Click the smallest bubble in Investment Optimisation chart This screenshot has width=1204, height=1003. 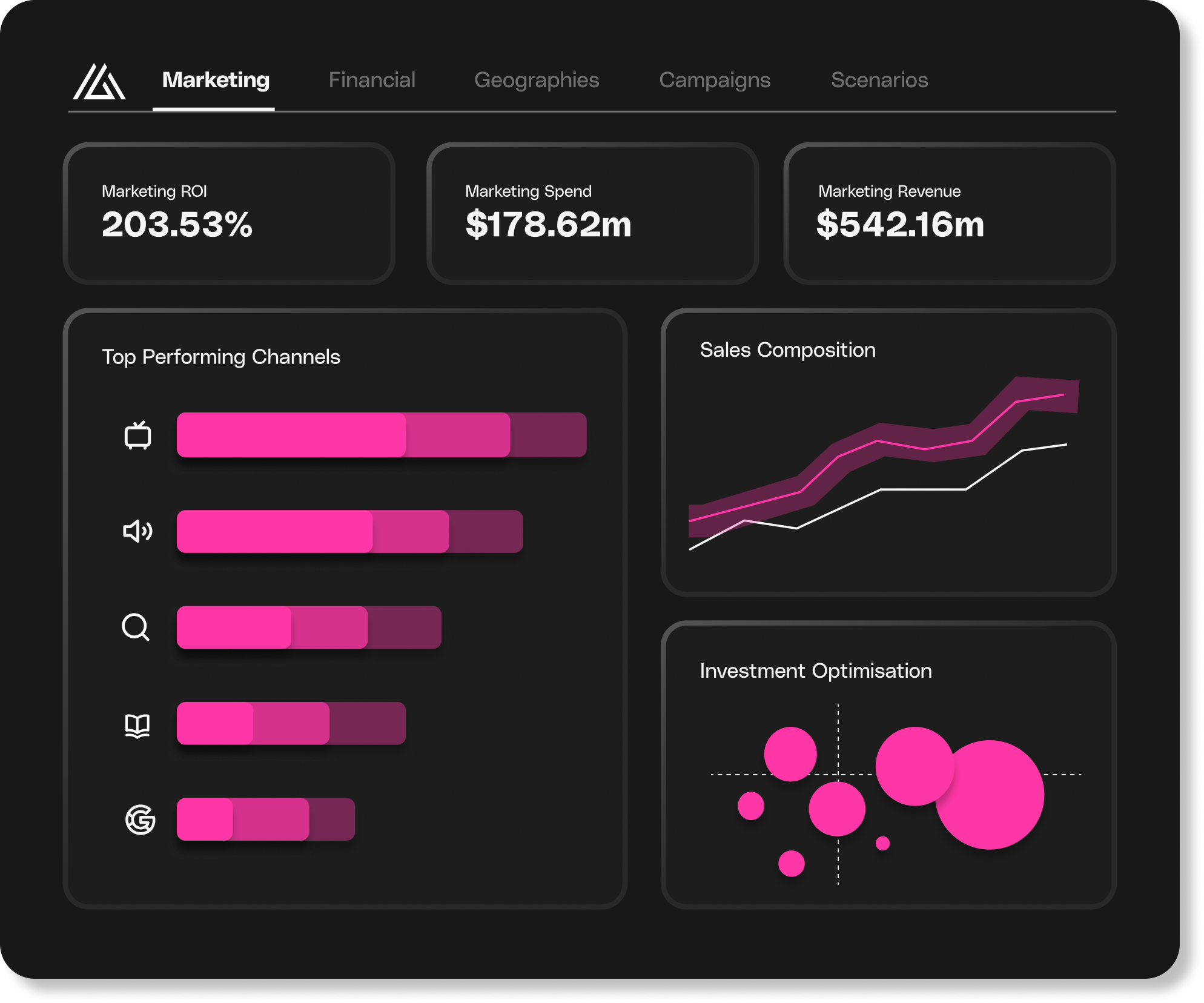click(x=883, y=843)
